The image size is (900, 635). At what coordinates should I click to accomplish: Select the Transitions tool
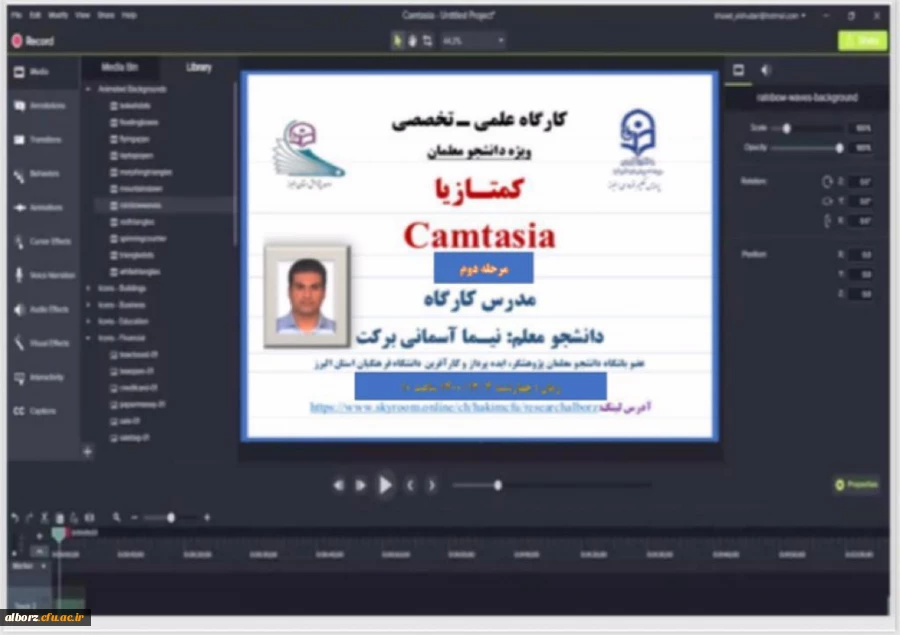tap(40, 139)
